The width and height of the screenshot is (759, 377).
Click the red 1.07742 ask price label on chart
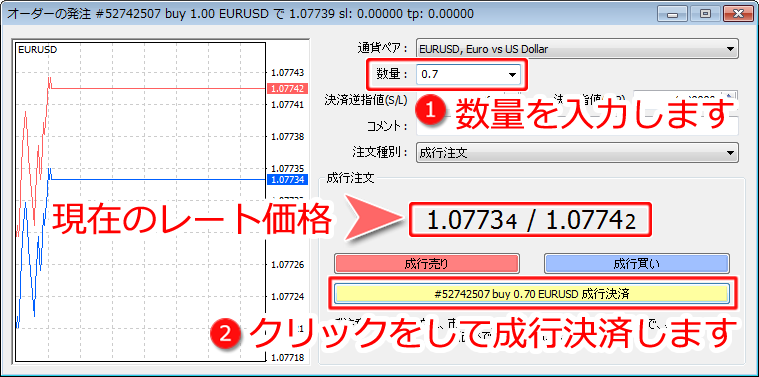(x=288, y=89)
